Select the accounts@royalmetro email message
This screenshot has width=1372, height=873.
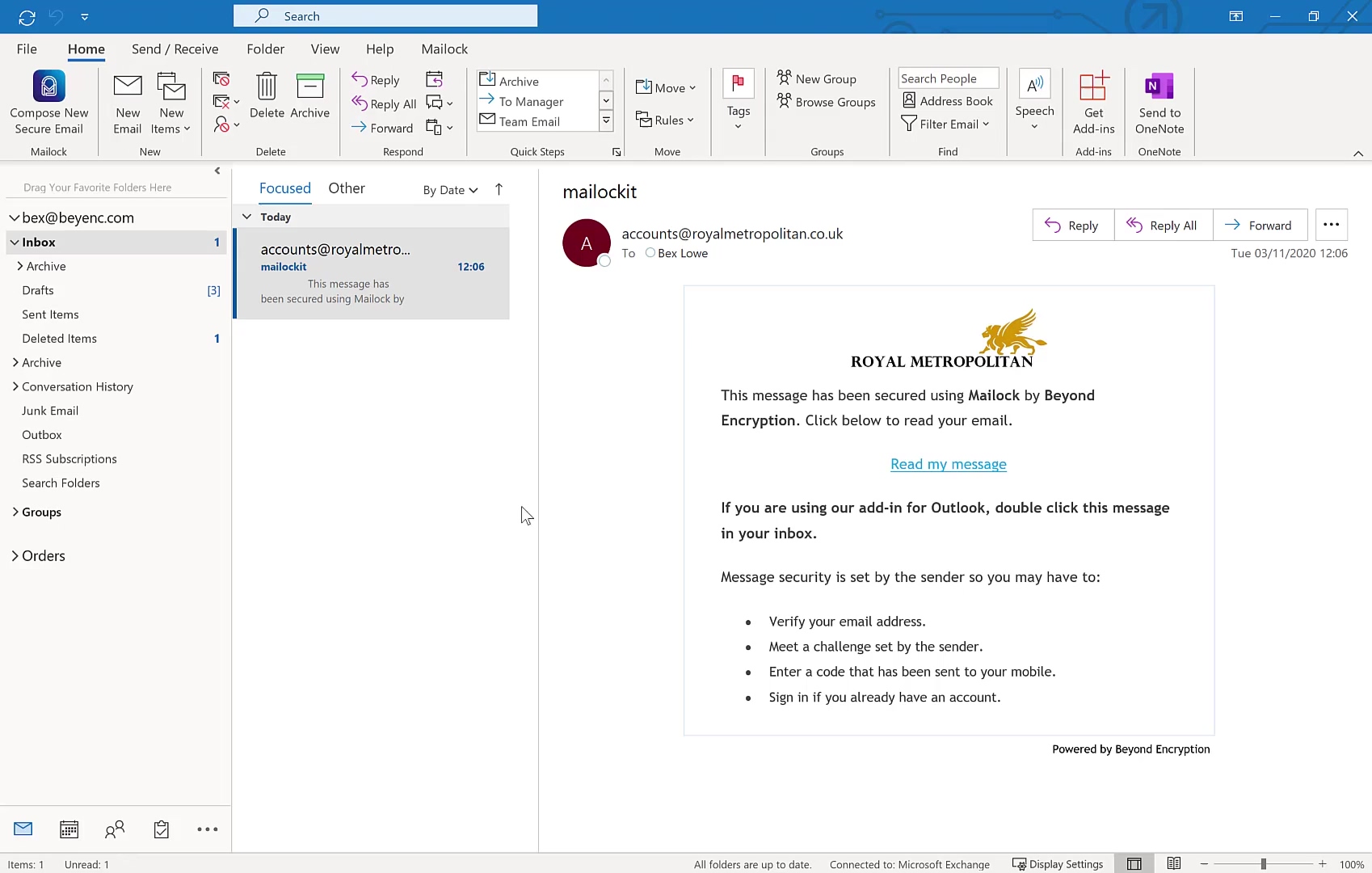[x=372, y=273]
